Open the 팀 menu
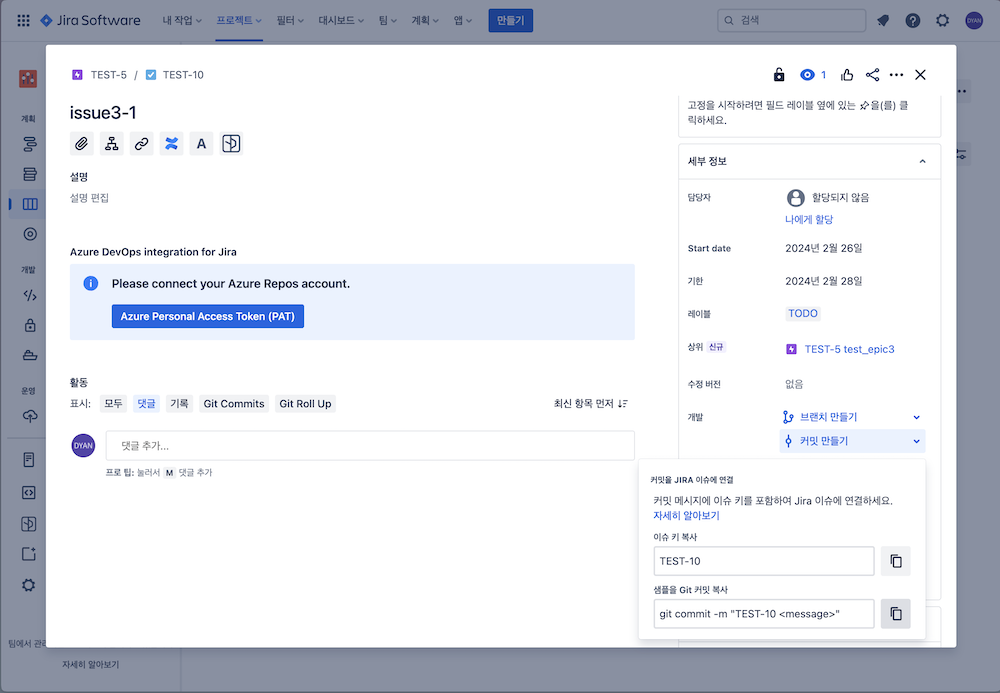1000x693 pixels. coord(387,20)
